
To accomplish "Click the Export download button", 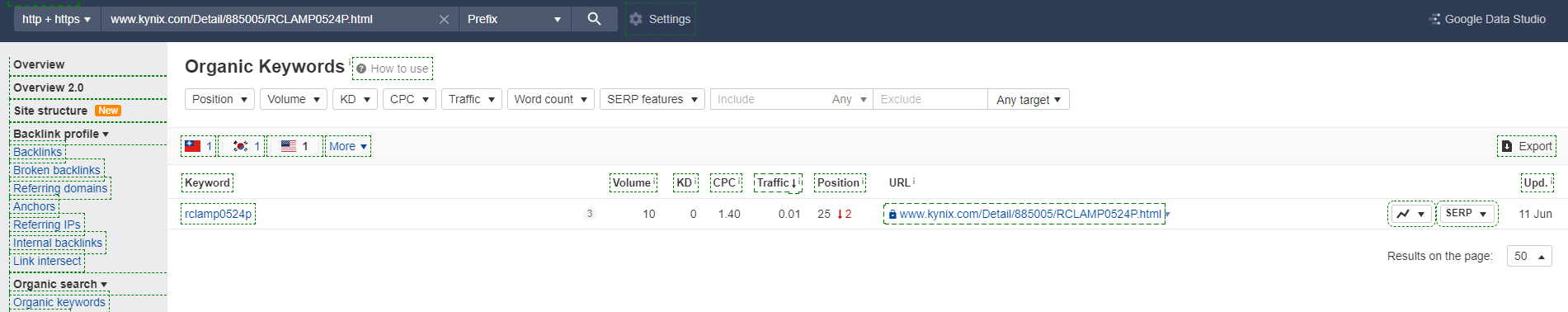I will click(x=1527, y=146).
